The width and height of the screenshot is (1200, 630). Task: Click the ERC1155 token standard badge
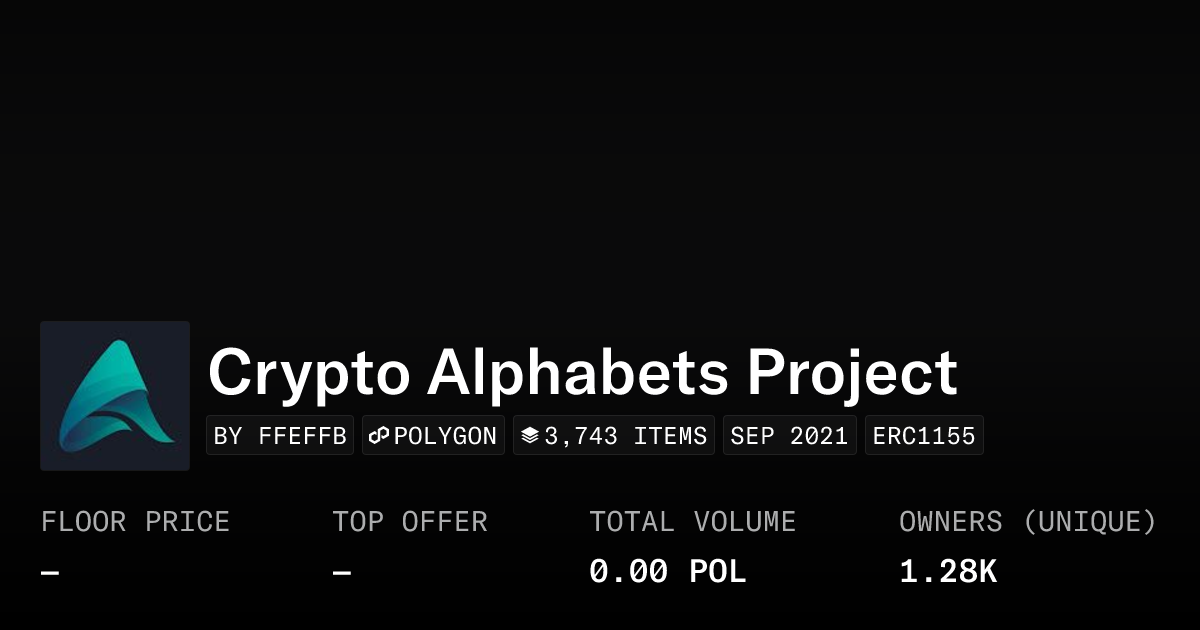924,436
